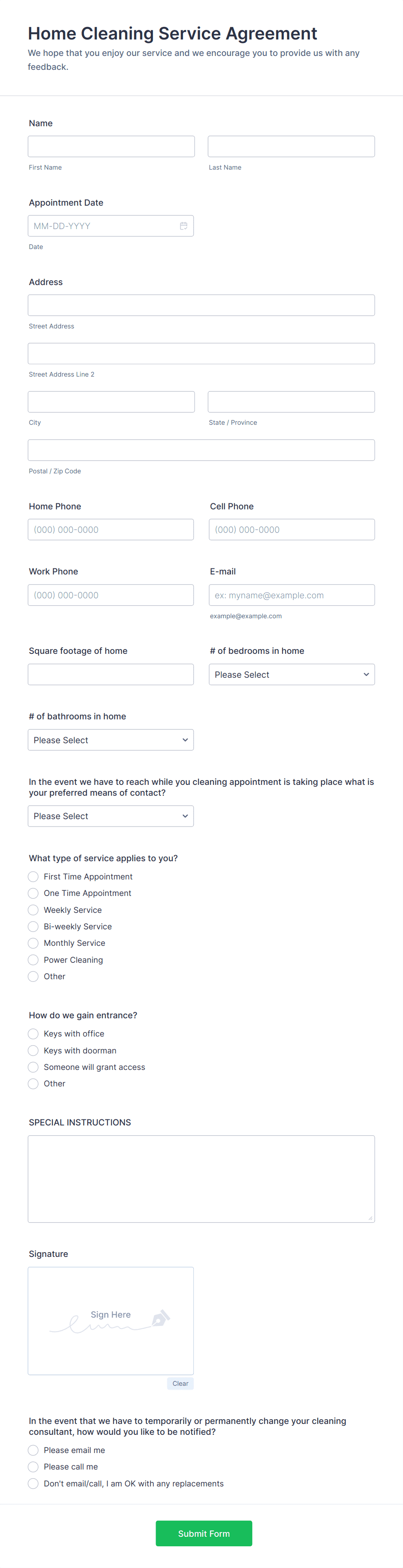Open the bedrooms count dropdown

click(291, 674)
